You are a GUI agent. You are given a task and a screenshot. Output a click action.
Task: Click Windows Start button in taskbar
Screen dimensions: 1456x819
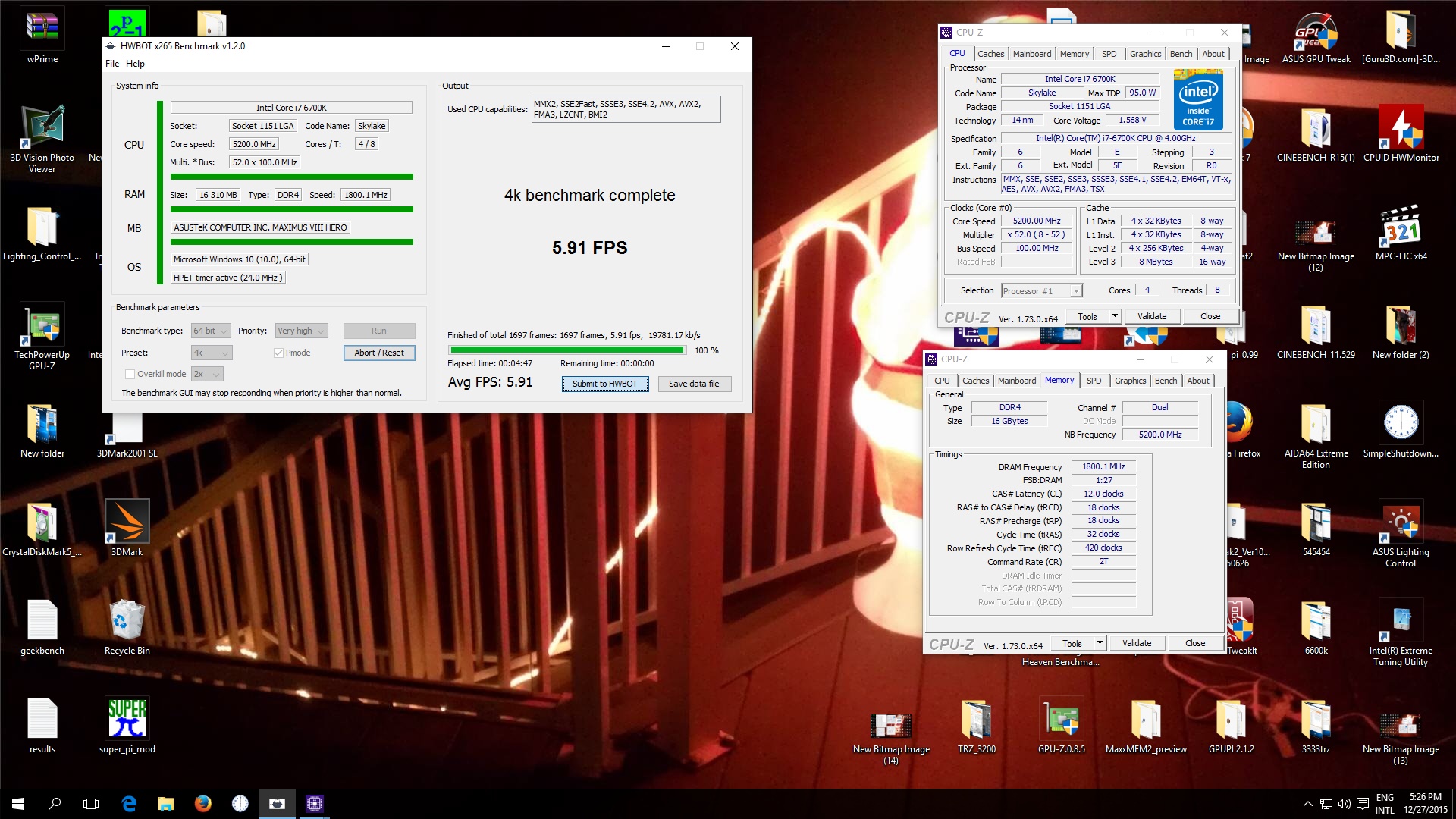18,804
